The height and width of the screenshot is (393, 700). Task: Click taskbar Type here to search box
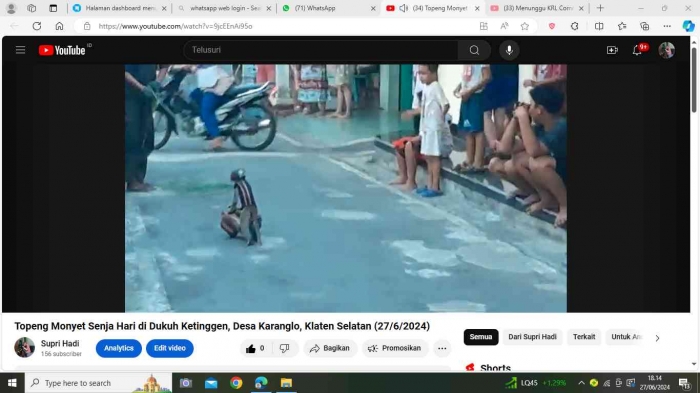(x=98, y=383)
